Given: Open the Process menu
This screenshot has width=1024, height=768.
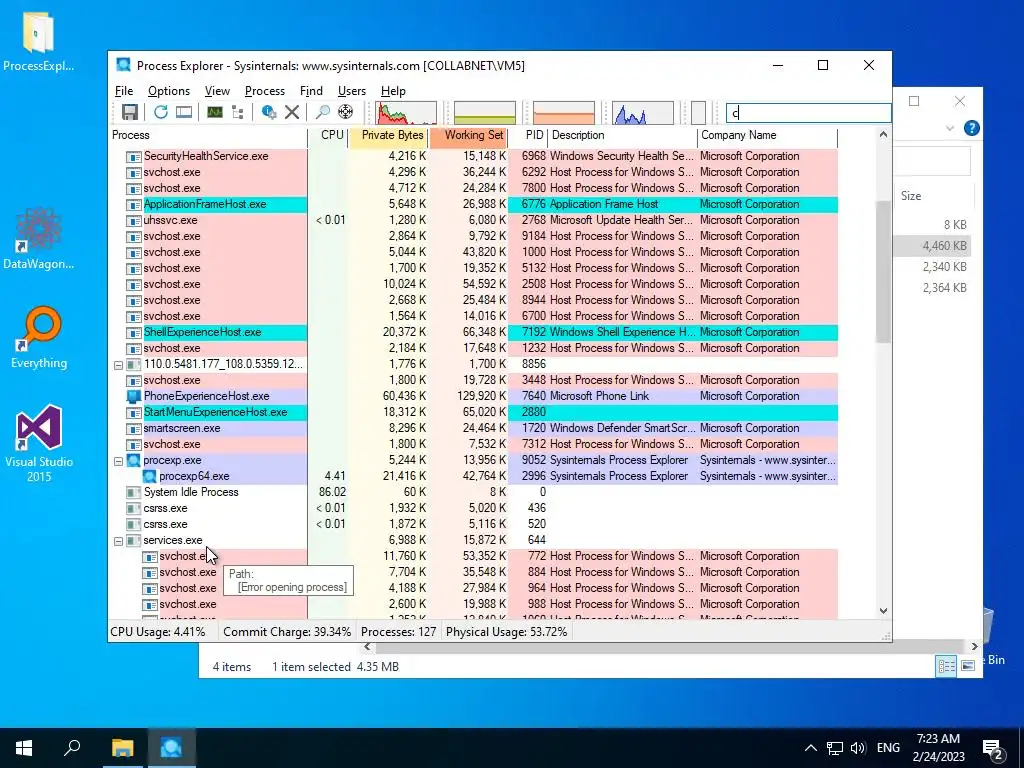Looking at the screenshot, I should pos(264,91).
